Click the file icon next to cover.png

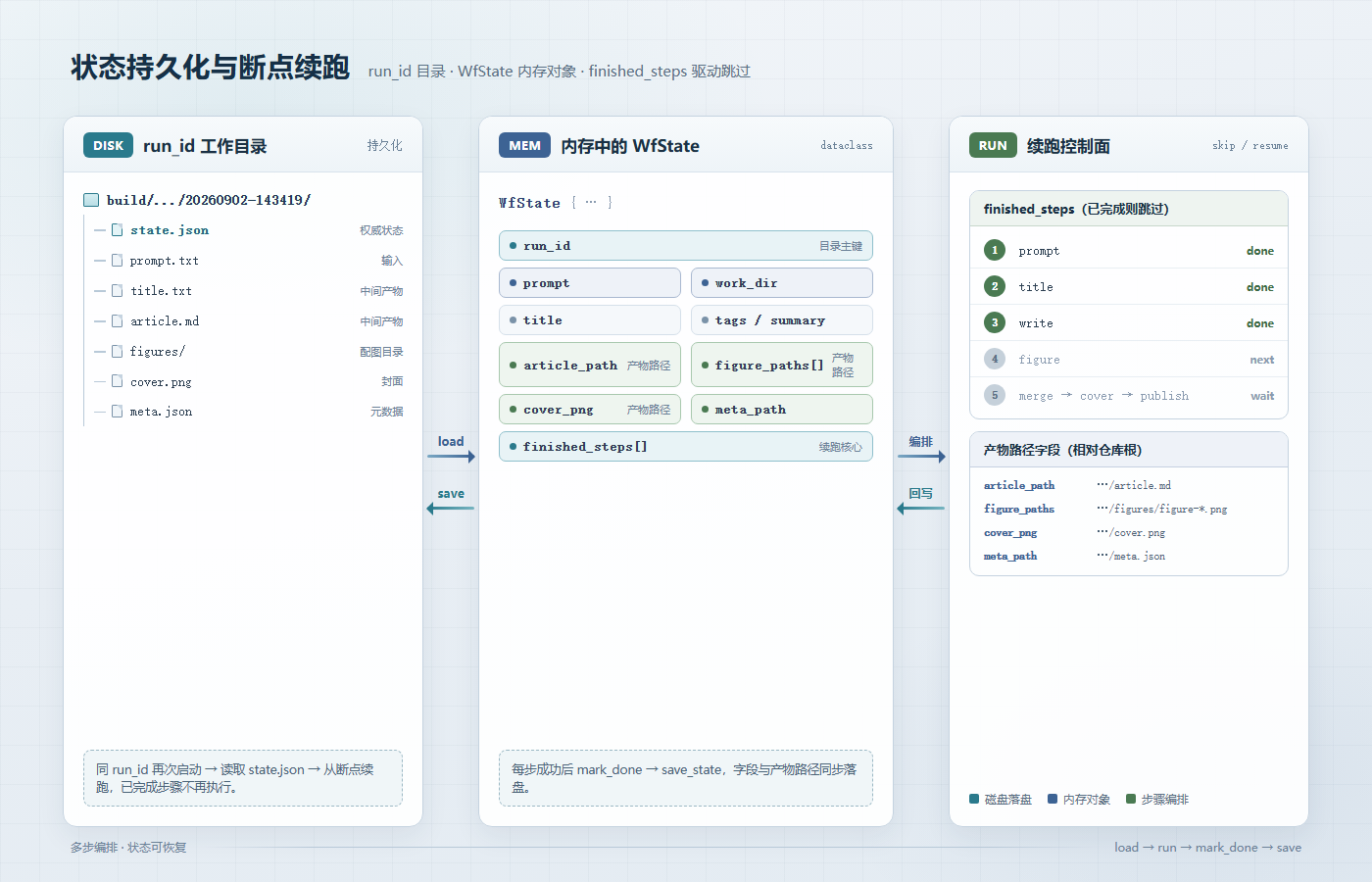coord(117,382)
